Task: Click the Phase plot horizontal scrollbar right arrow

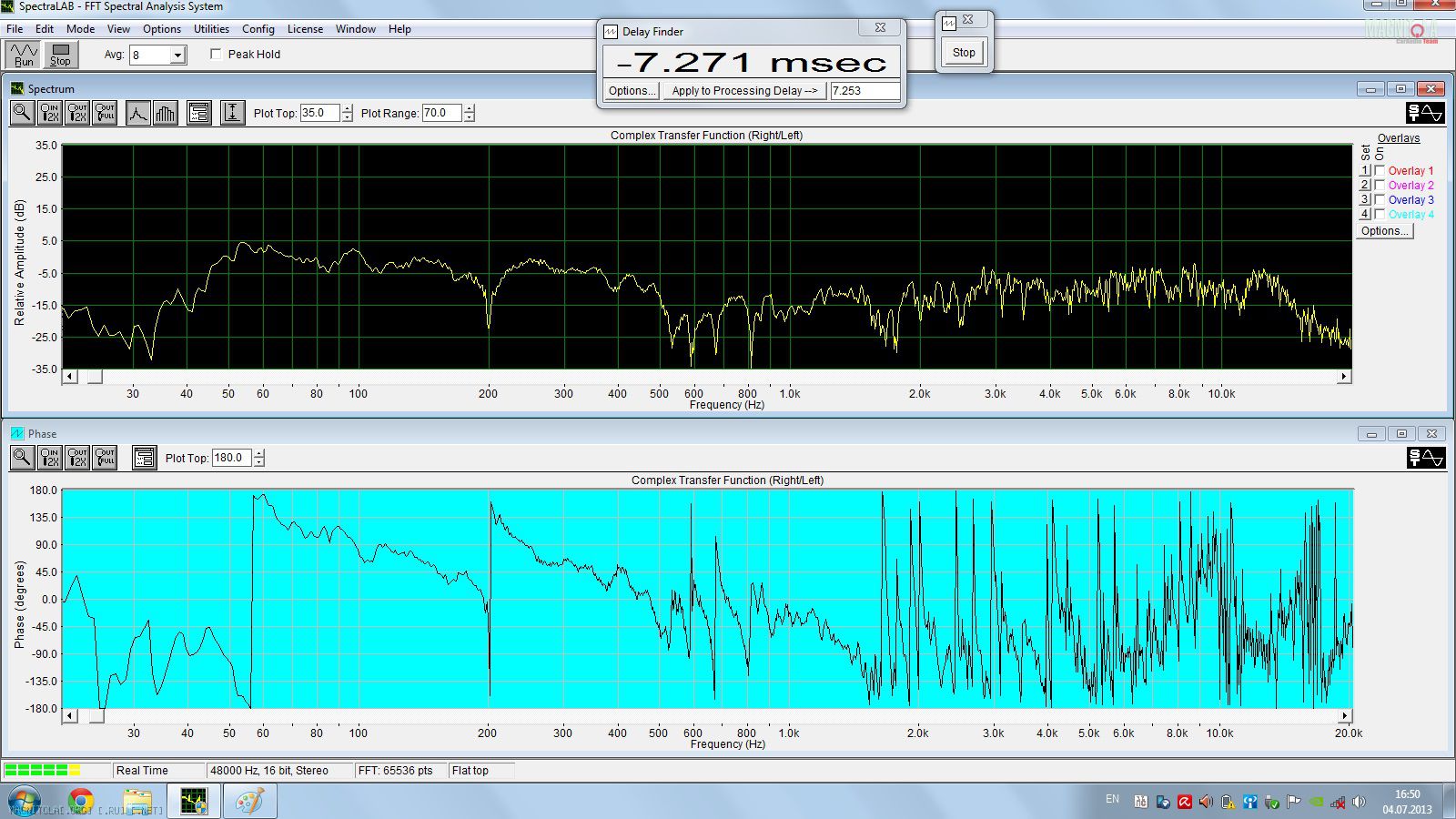Action: 1345,715
